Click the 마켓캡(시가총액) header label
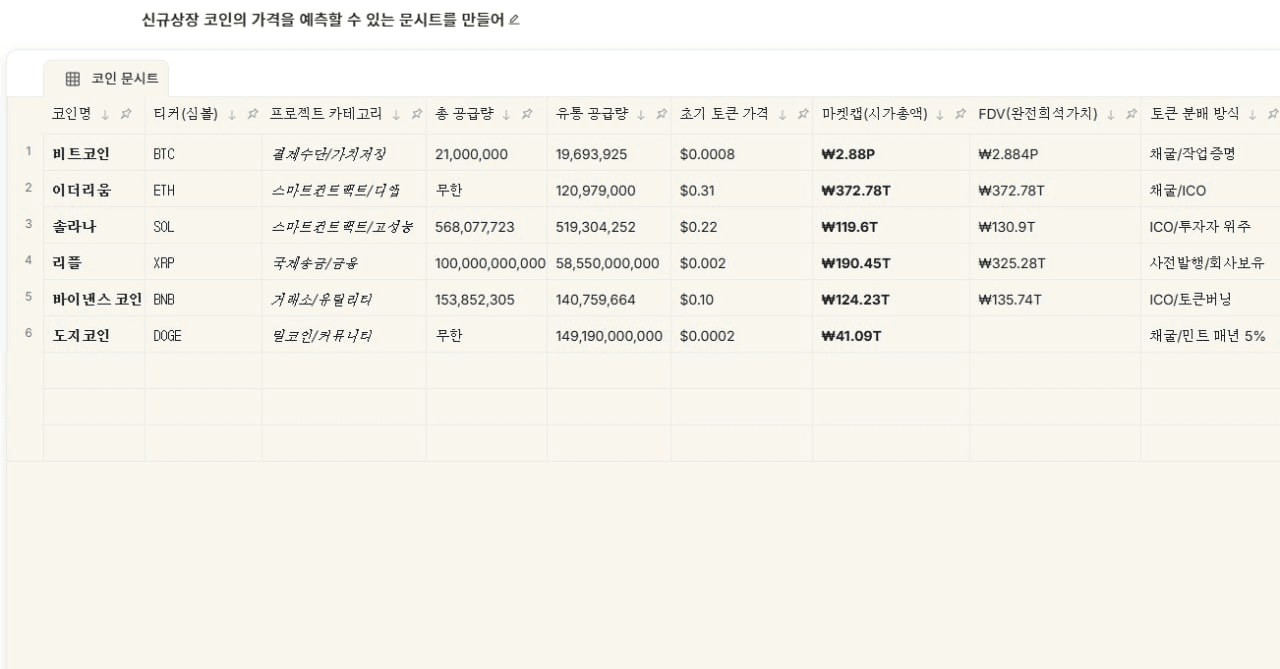 tap(874, 114)
